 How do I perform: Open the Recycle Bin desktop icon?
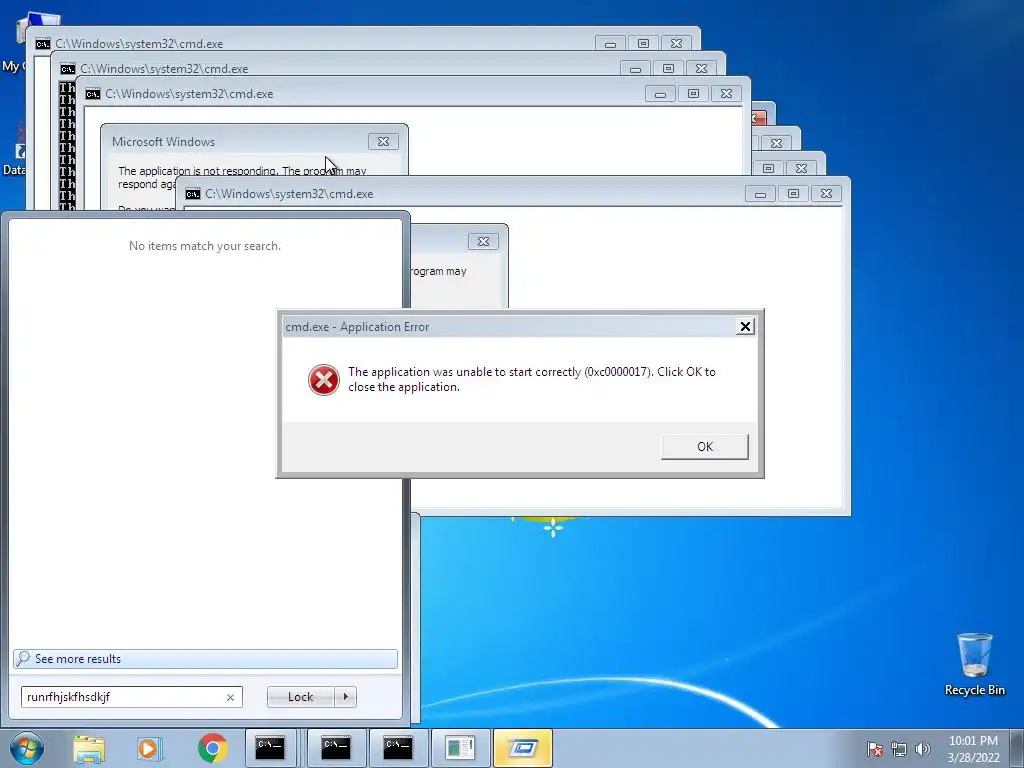click(x=974, y=664)
